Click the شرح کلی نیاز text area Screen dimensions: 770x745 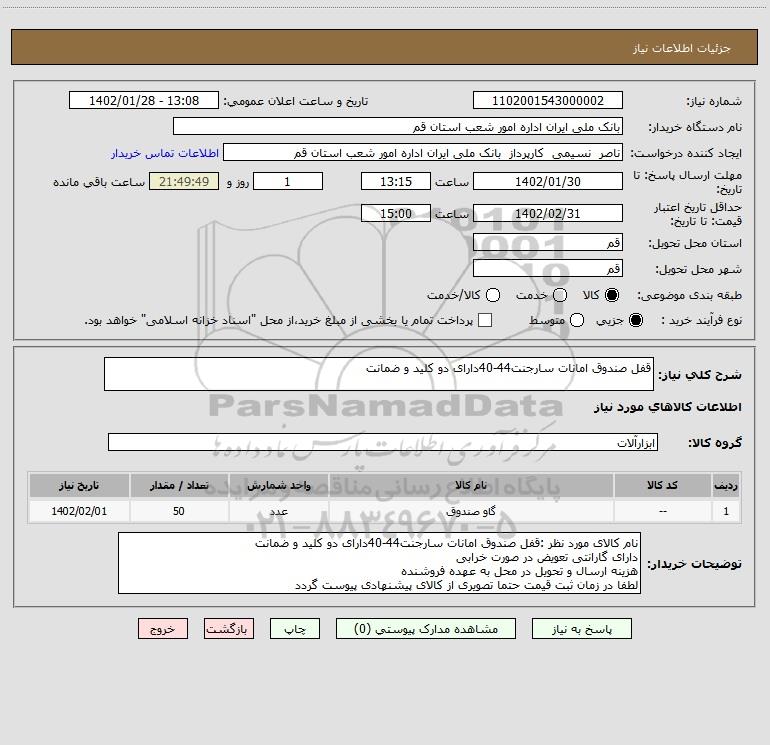379,374
